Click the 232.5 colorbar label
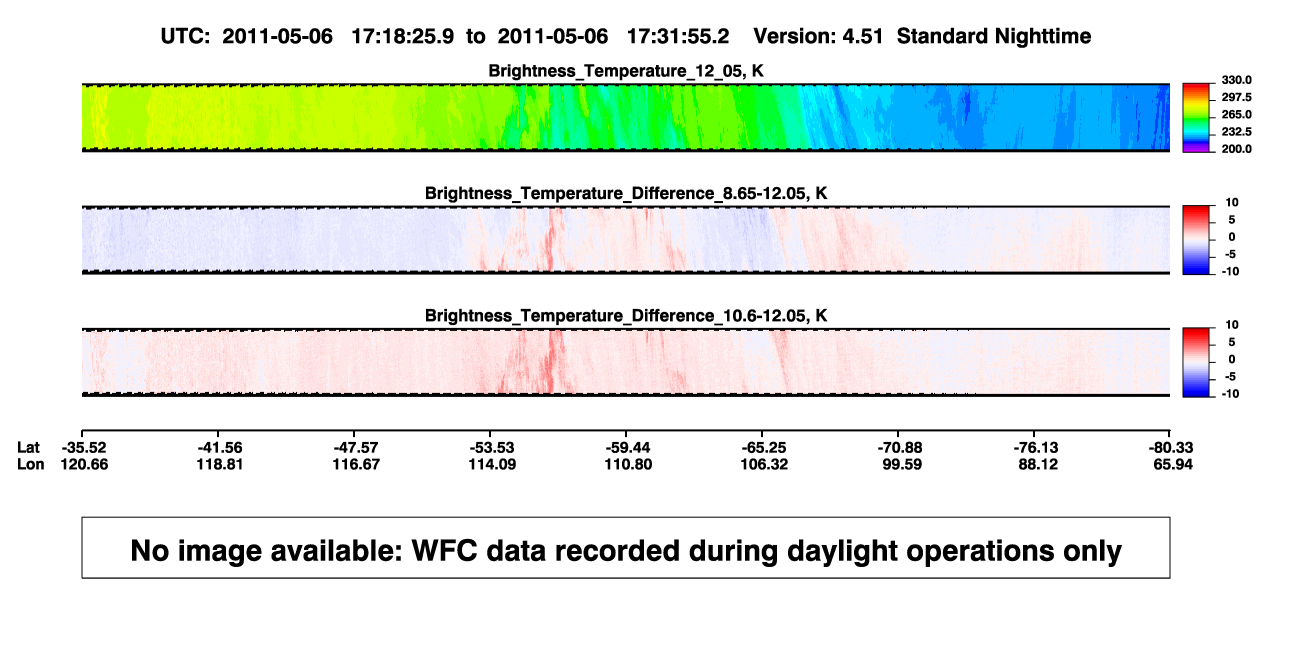 [x=1238, y=132]
